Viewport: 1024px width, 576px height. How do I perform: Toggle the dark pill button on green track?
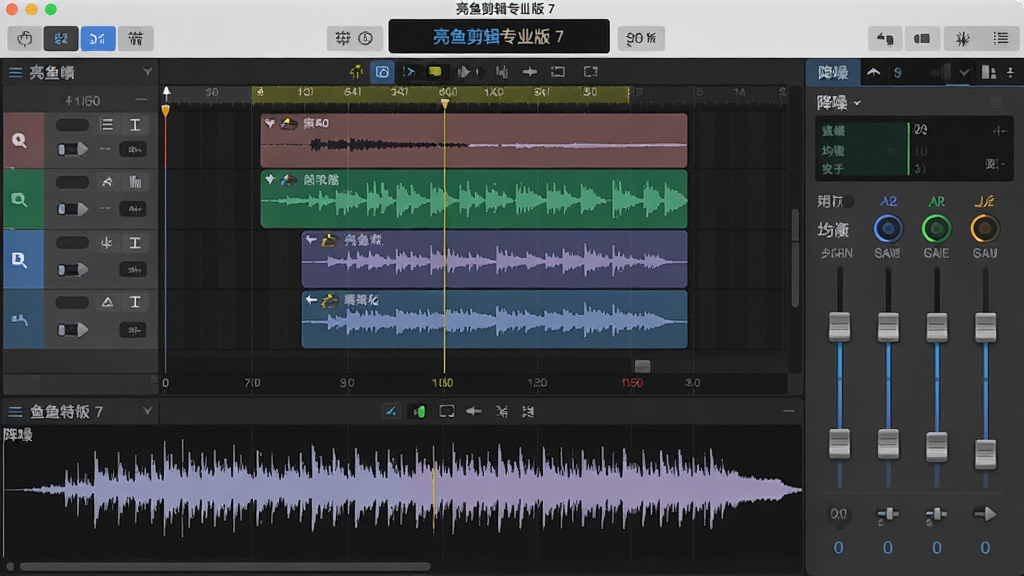[72, 182]
